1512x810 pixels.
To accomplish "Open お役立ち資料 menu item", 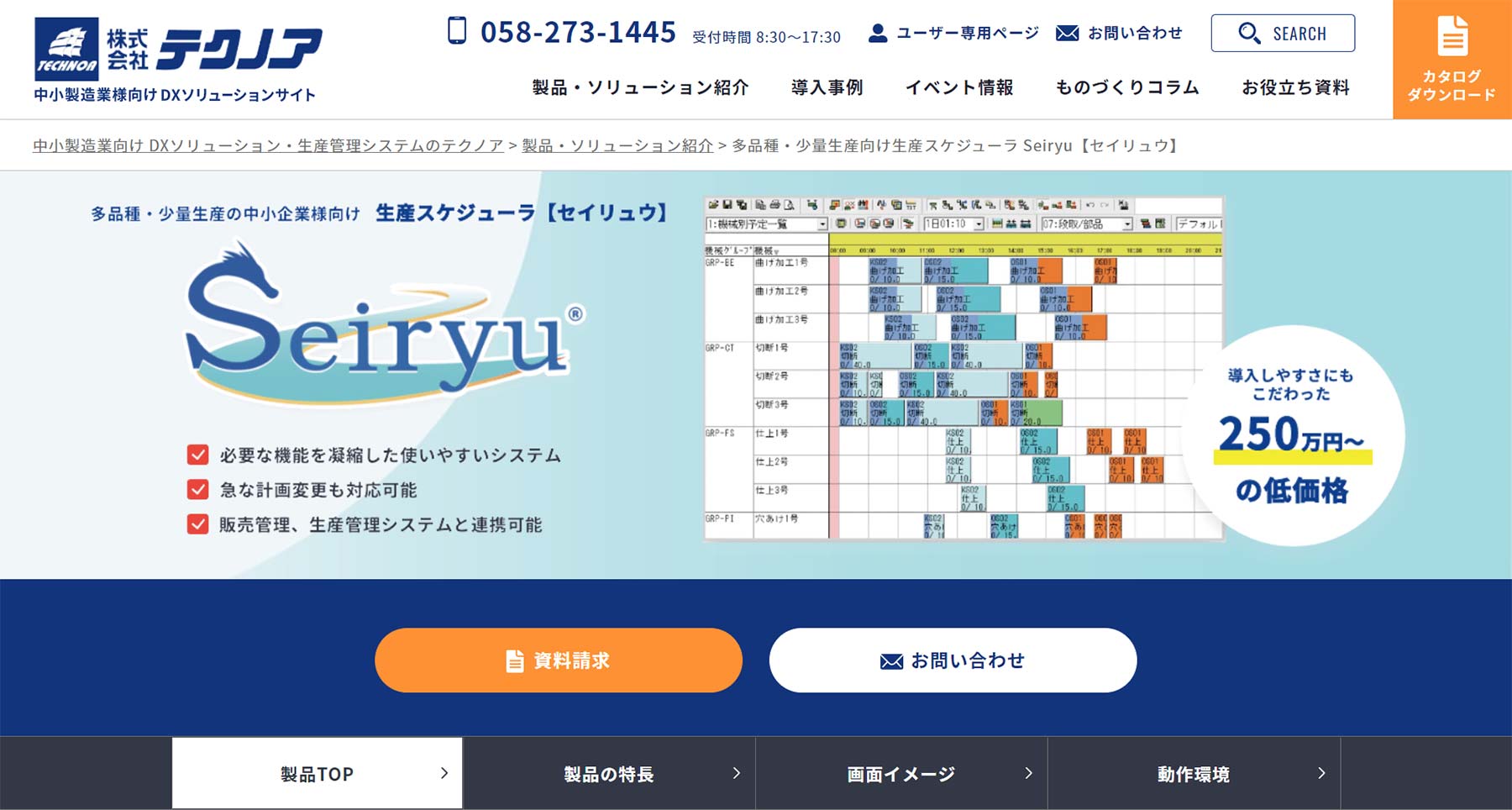I will (1295, 87).
